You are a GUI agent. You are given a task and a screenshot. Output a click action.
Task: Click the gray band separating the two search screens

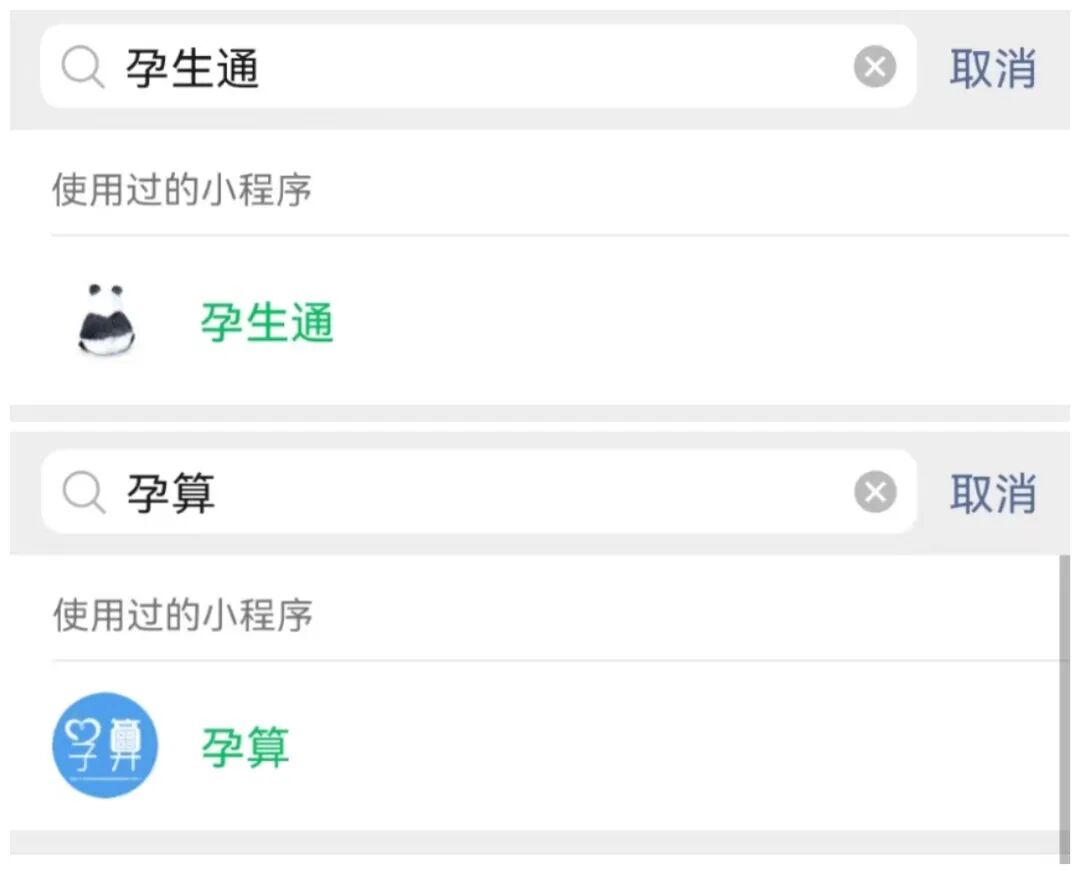[x=540, y=413]
